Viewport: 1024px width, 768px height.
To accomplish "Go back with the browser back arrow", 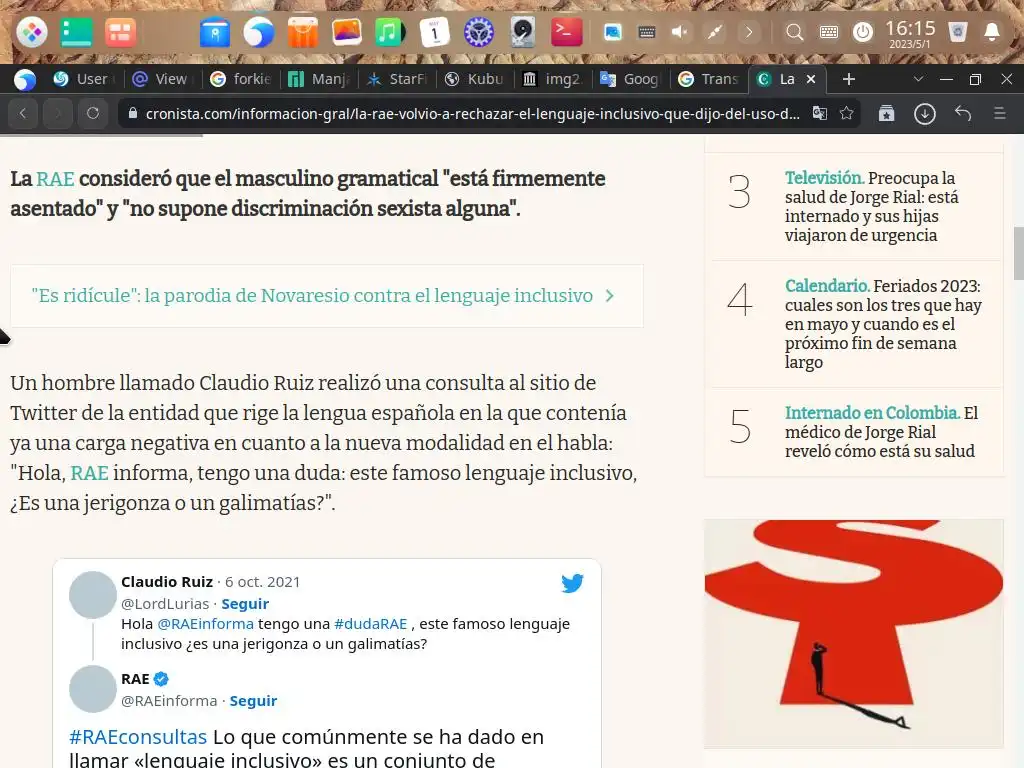I will [24, 114].
